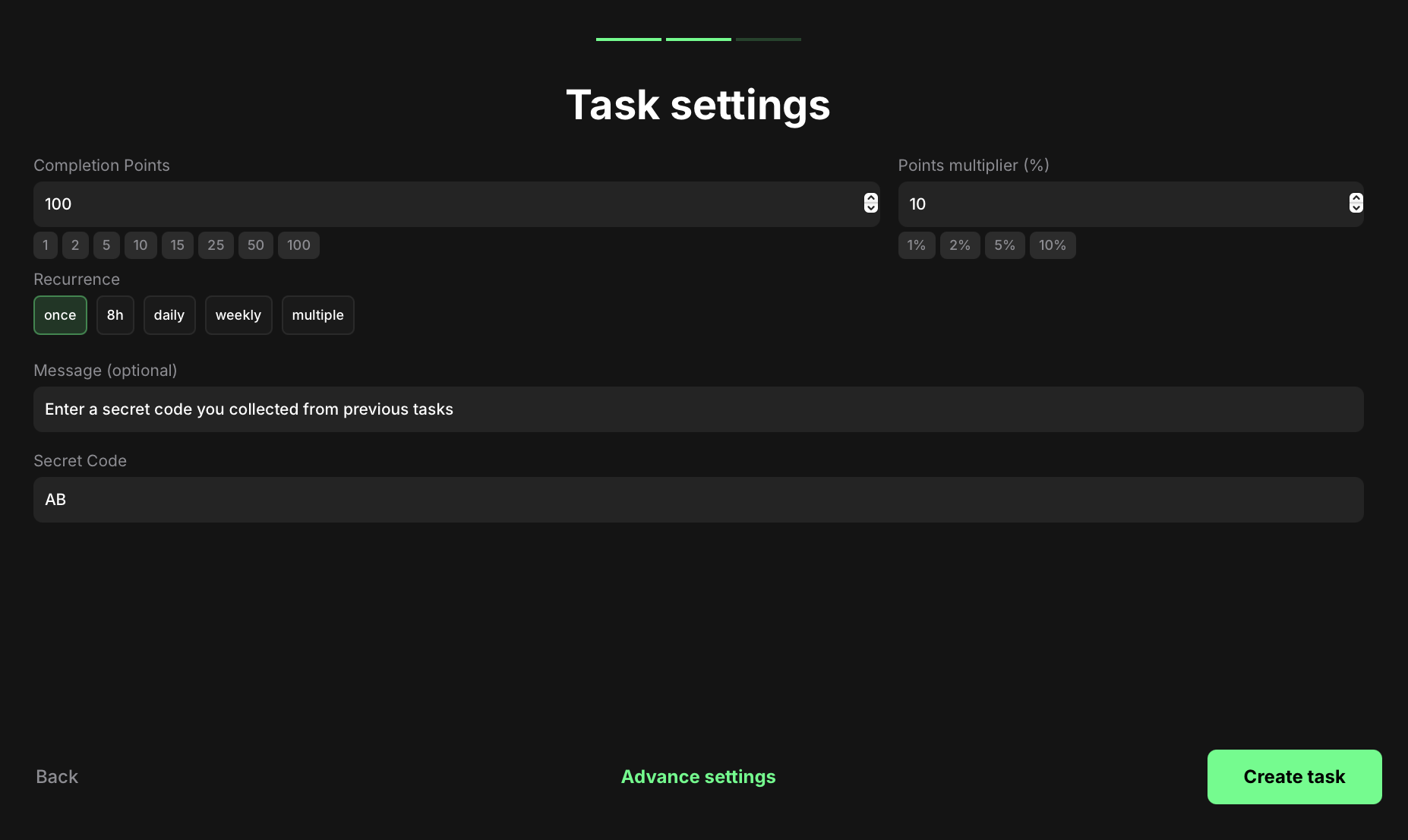Click the Points multiplier stepper arrows
This screenshot has width=1408, height=840.
point(1355,203)
